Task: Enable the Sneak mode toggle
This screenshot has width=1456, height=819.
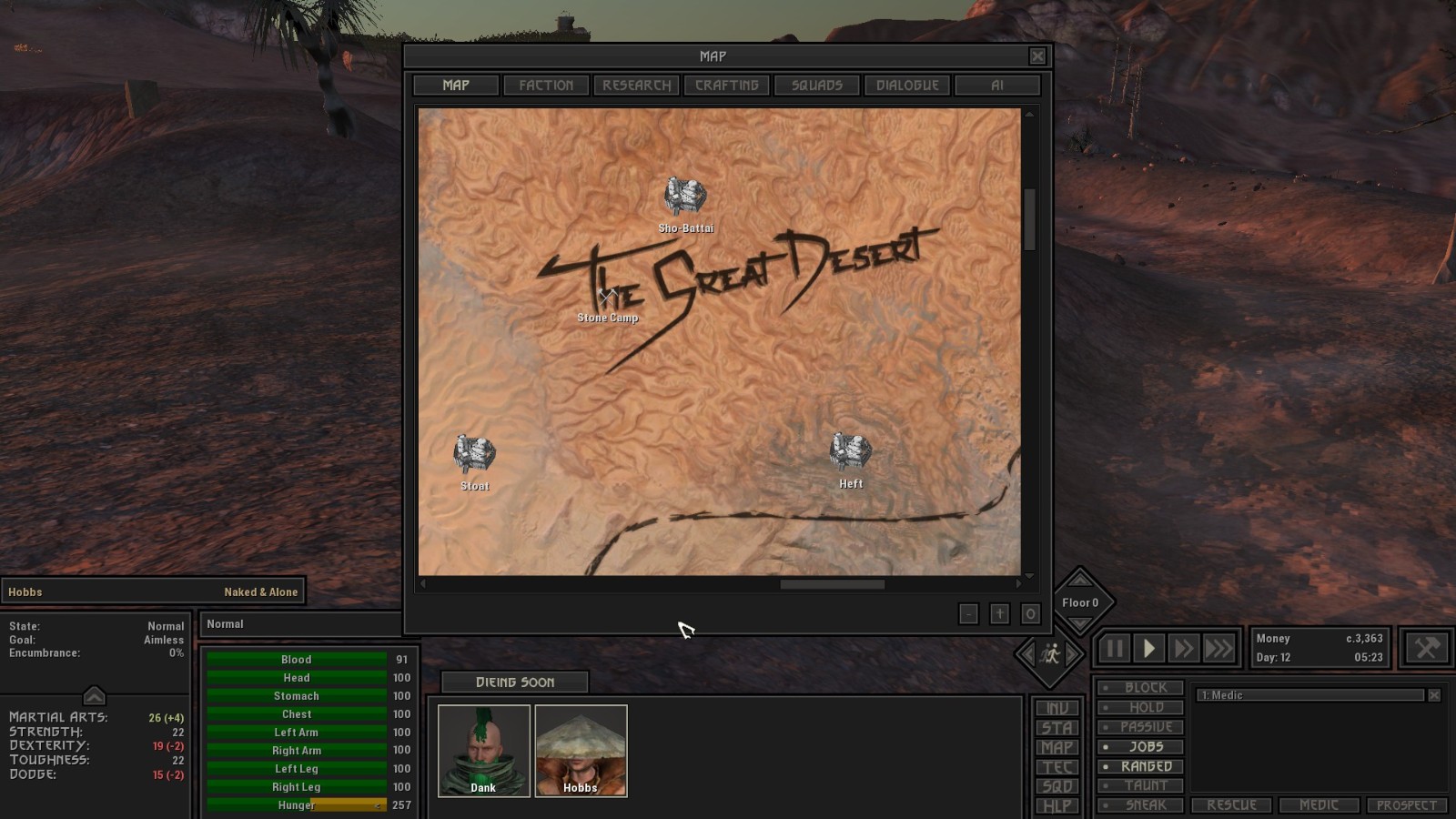Action: (x=1141, y=805)
